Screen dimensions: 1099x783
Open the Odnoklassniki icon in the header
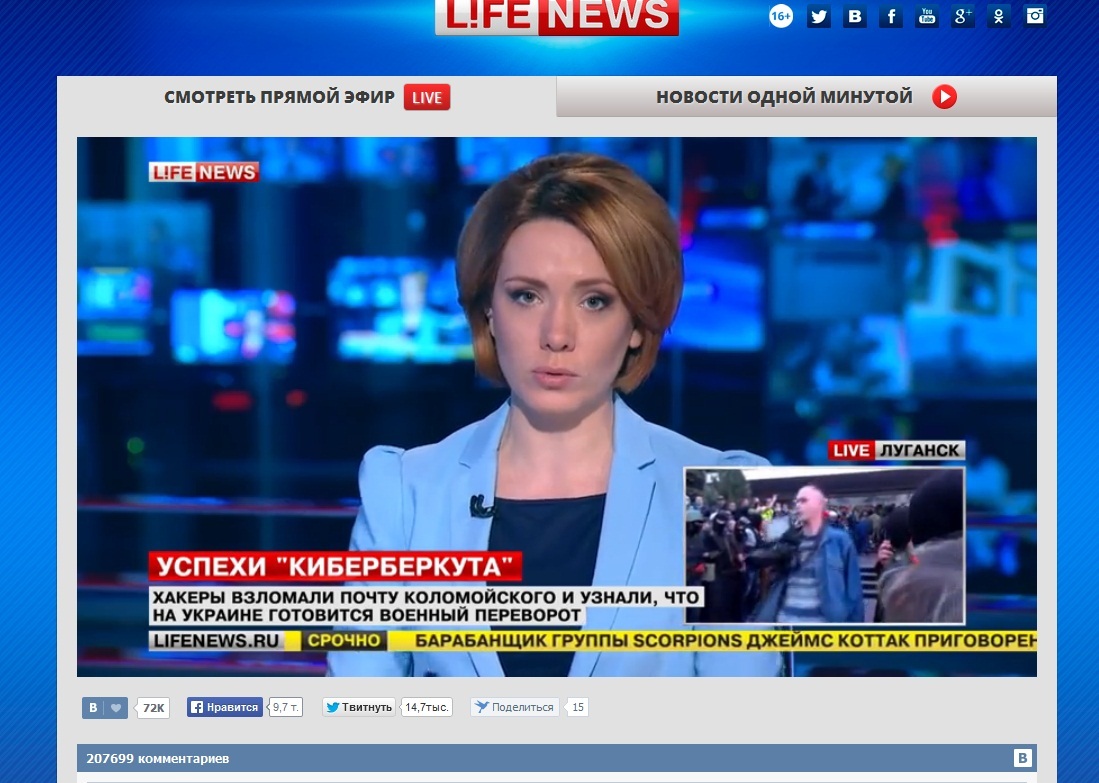coord(999,16)
